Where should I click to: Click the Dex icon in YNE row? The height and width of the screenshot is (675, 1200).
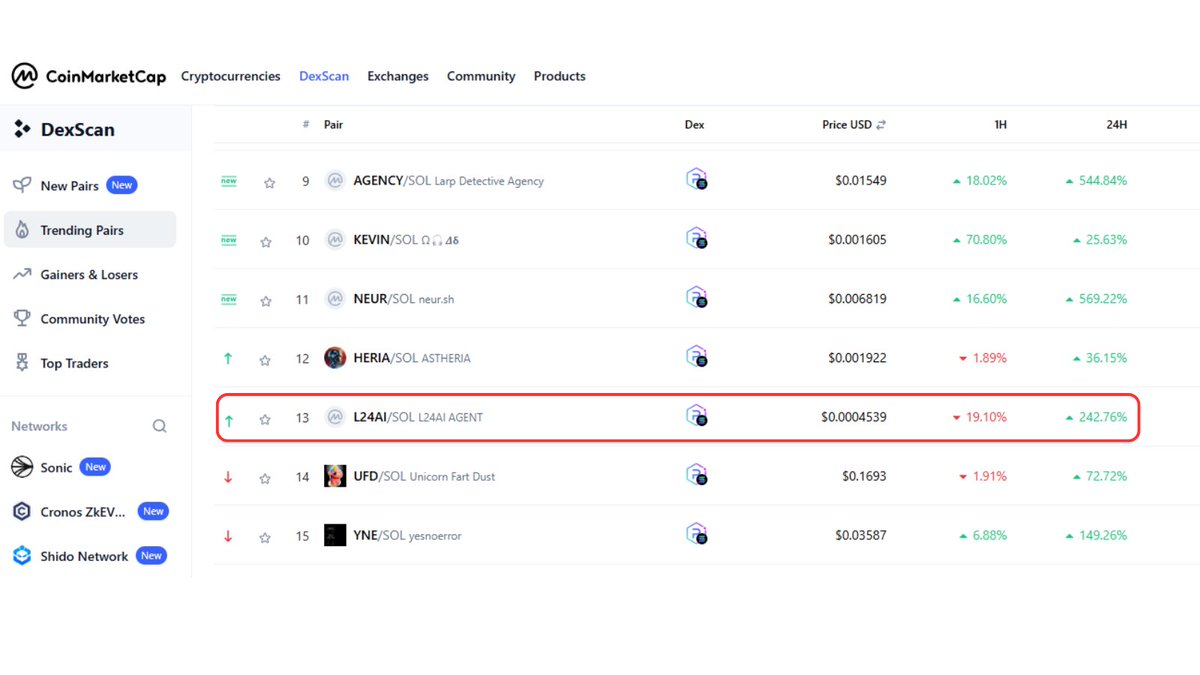(696, 534)
